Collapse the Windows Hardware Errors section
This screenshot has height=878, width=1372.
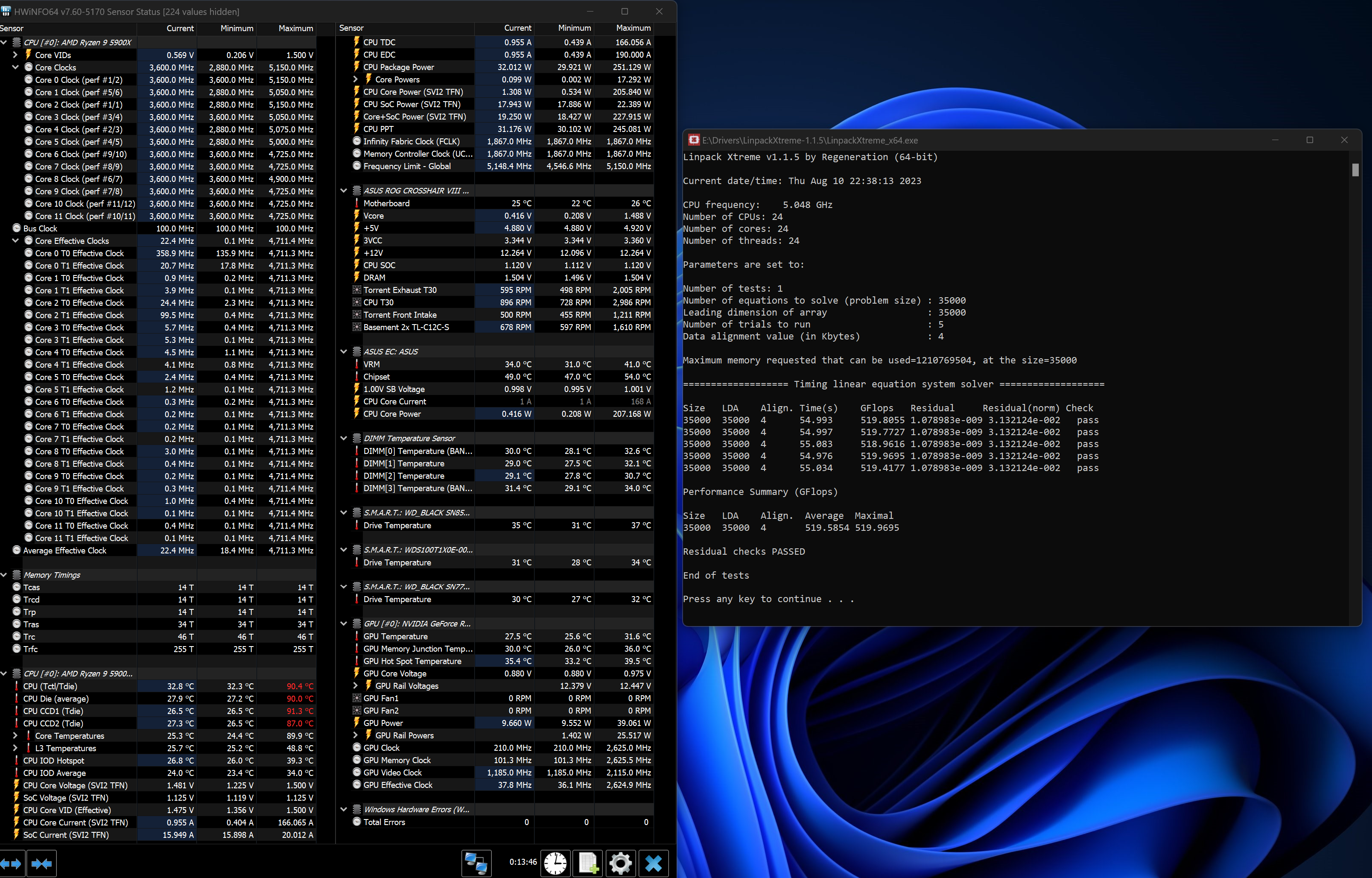(x=344, y=809)
